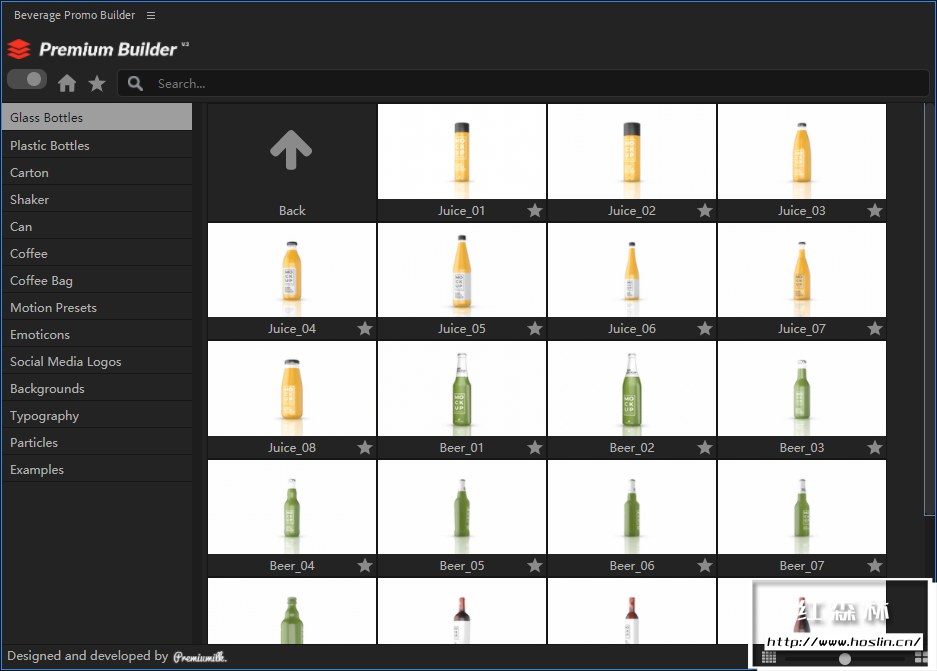Show favorites with the star toolbar icon

[x=97, y=83]
